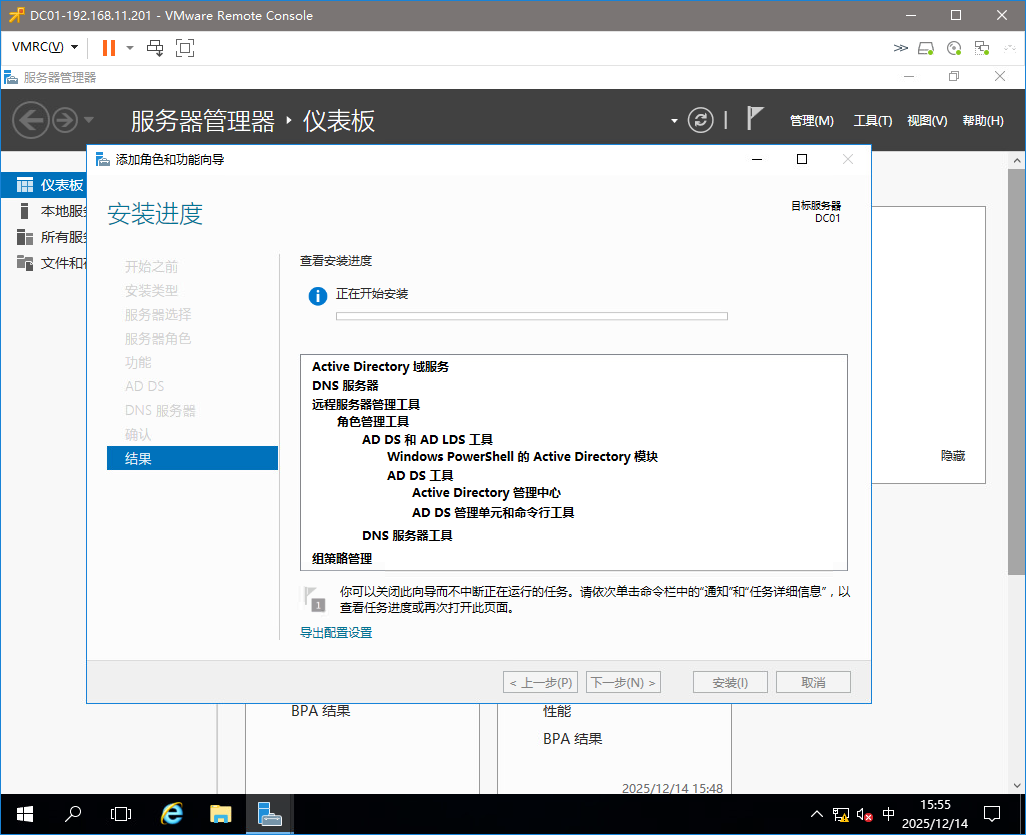
Task: Click 'AD DS 和 AD LDS 工具' entry
Action: tap(427, 439)
